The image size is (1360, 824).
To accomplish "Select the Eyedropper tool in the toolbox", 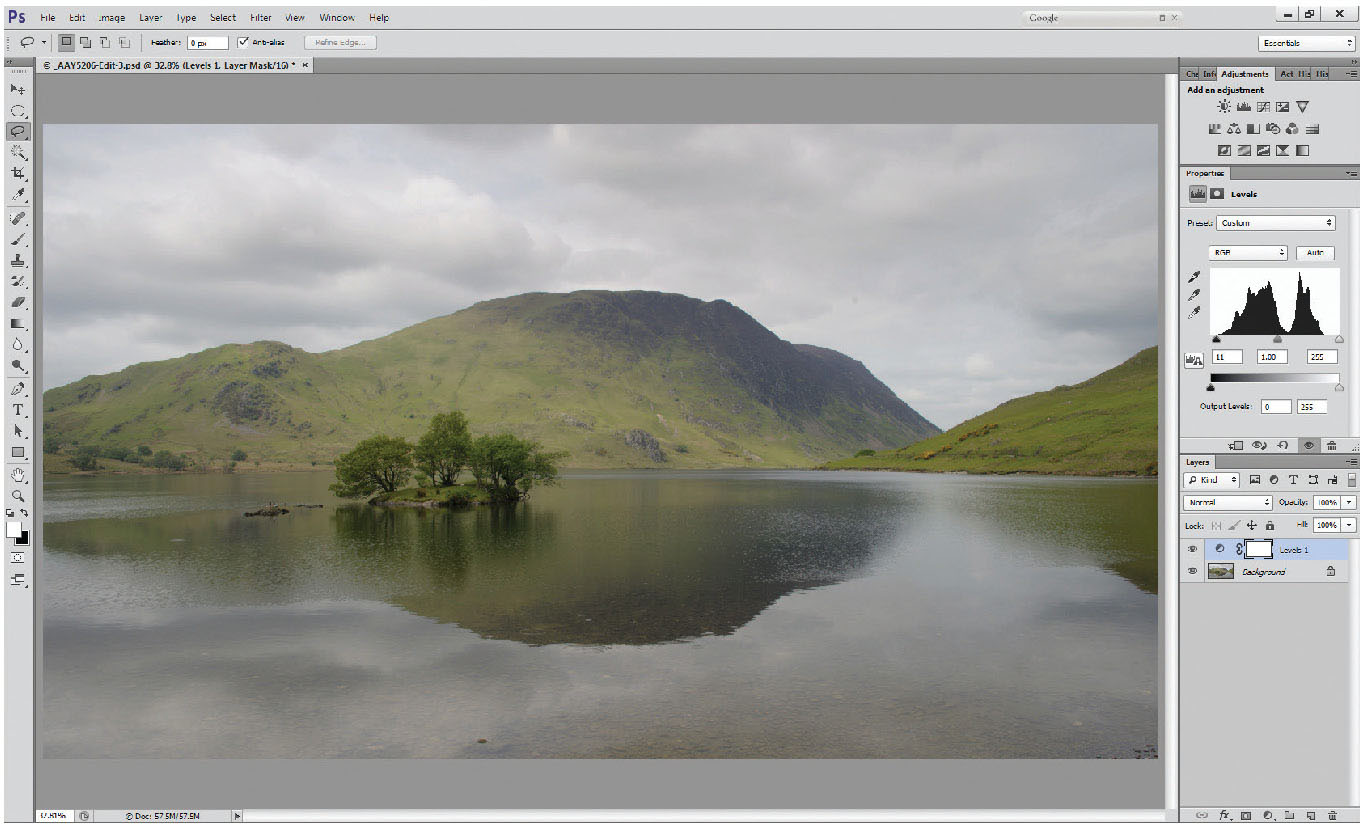I will pos(18,195).
